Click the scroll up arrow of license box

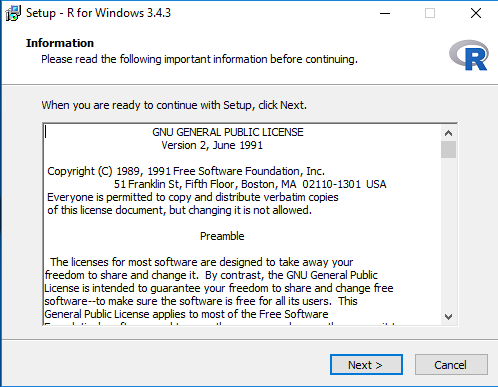448,133
